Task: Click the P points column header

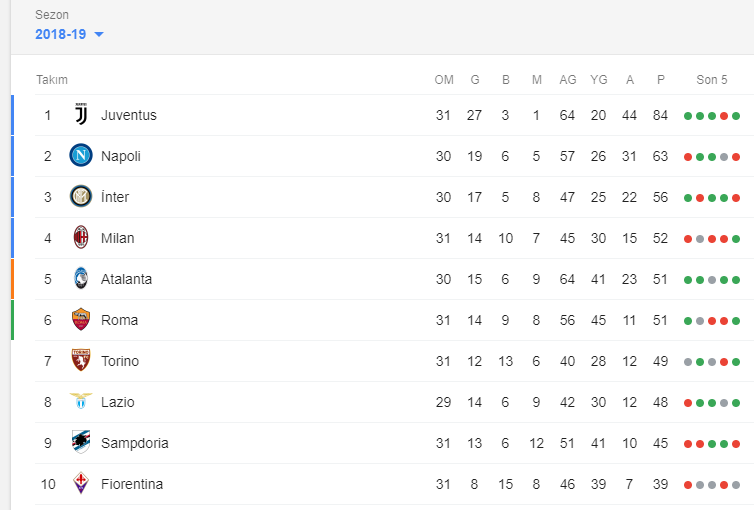Action: tap(661, 80)
